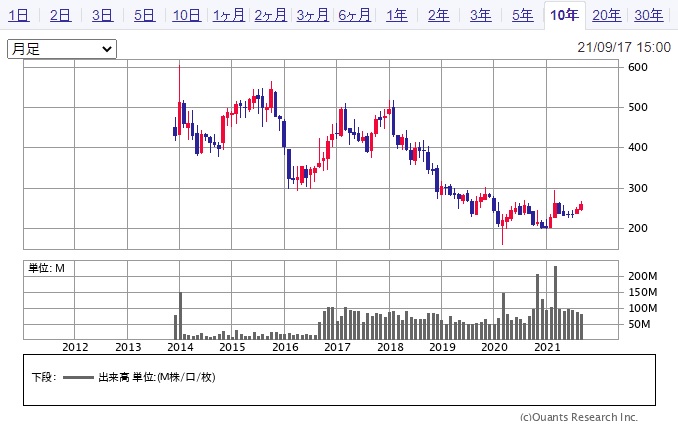Switch to the 6ヶ月 chart range
The image size is (678, 428).
click(x=355, y=16)
